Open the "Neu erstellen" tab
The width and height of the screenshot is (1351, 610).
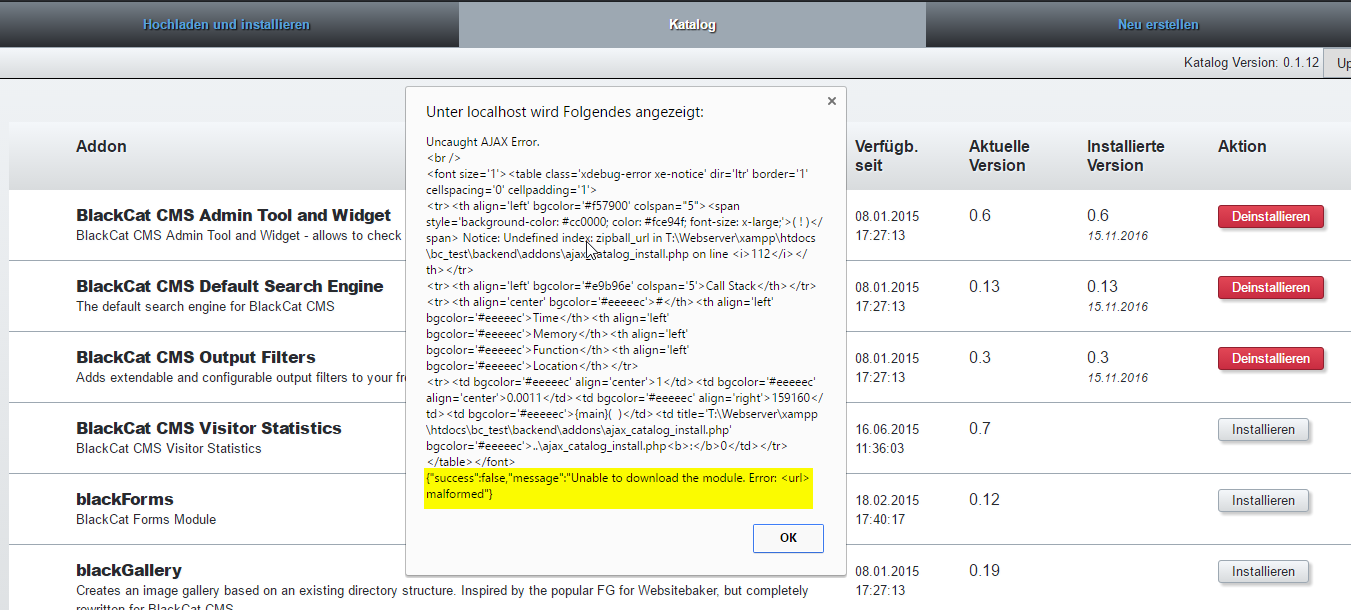1157,24
